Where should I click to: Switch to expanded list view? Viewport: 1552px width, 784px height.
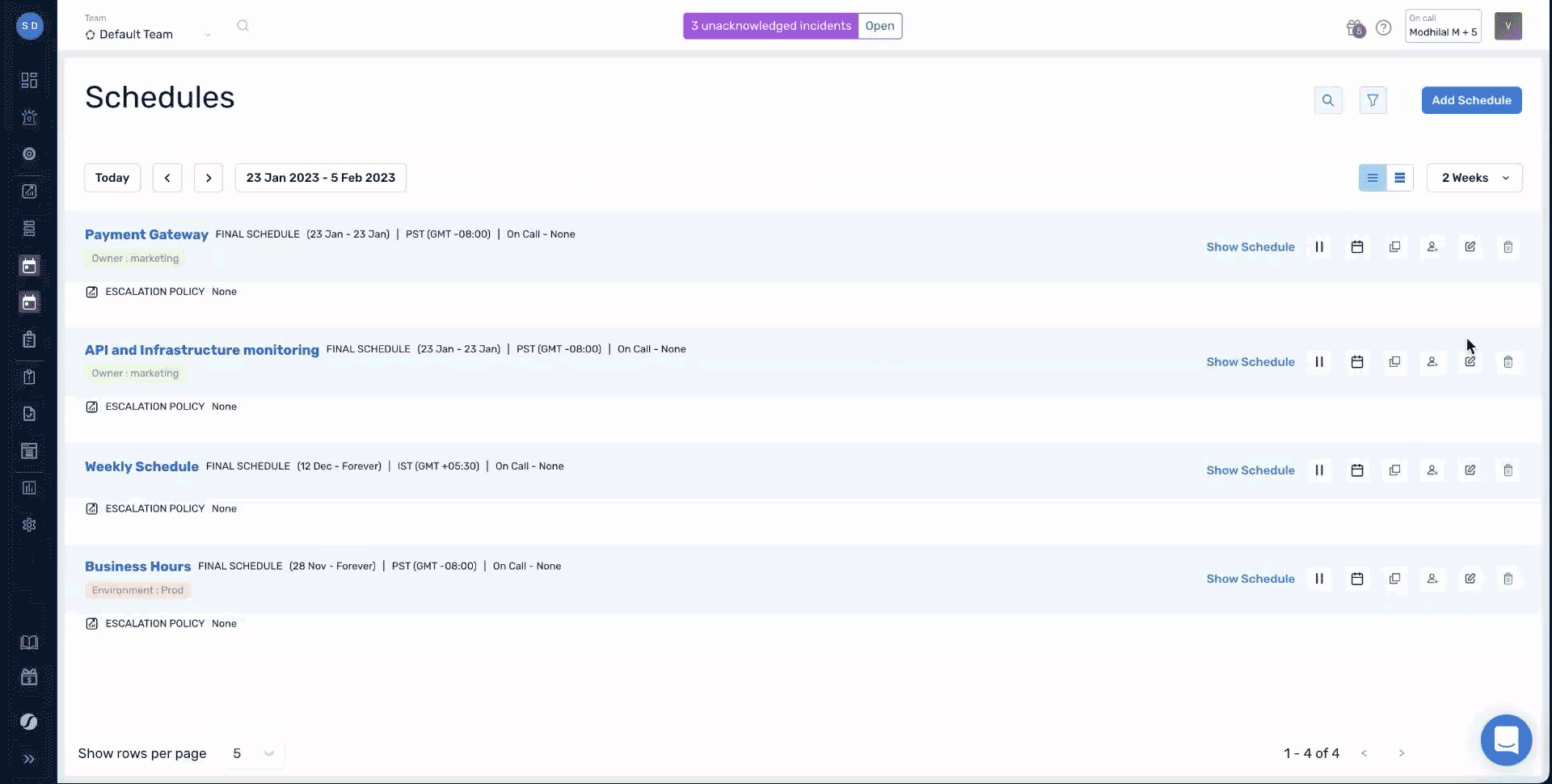[x=1373, y=178]
